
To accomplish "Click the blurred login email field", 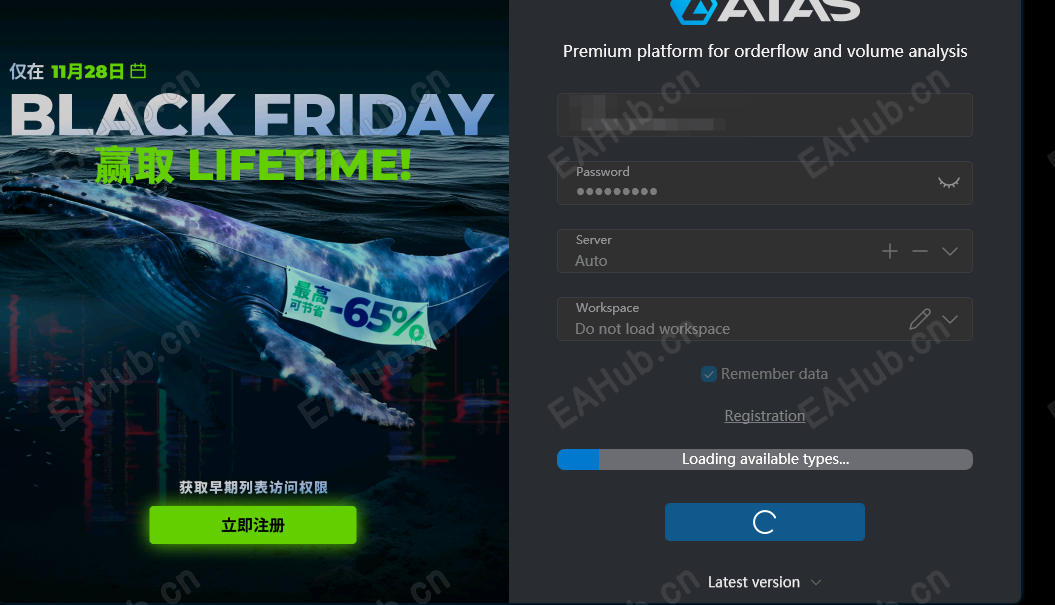I will (x=764, y=115).
